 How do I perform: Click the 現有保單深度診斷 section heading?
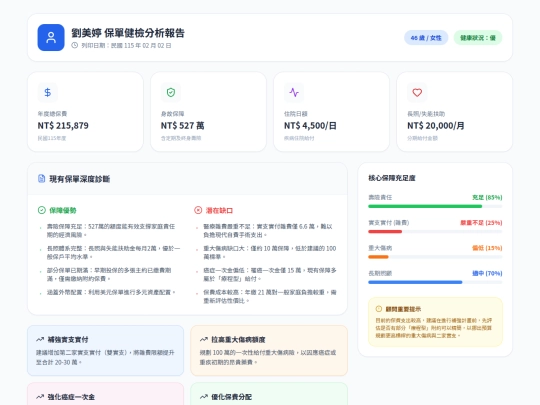tap(80, 179)
